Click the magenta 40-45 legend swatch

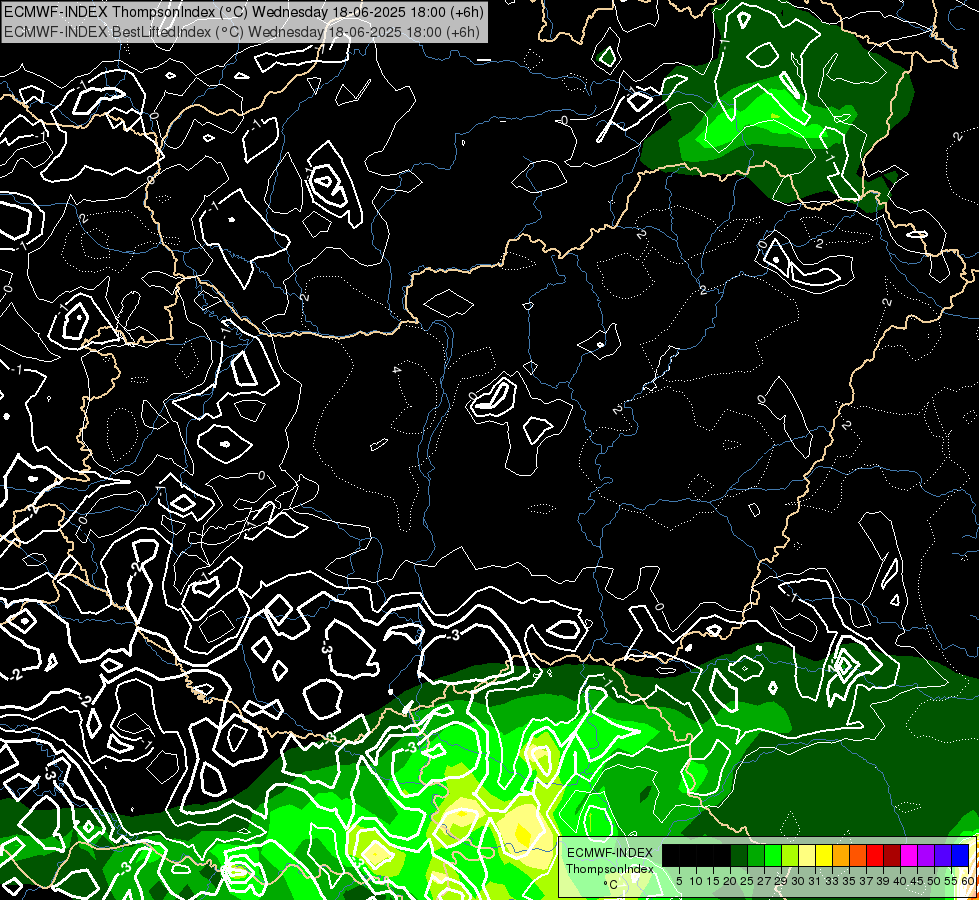click(909, 855)
